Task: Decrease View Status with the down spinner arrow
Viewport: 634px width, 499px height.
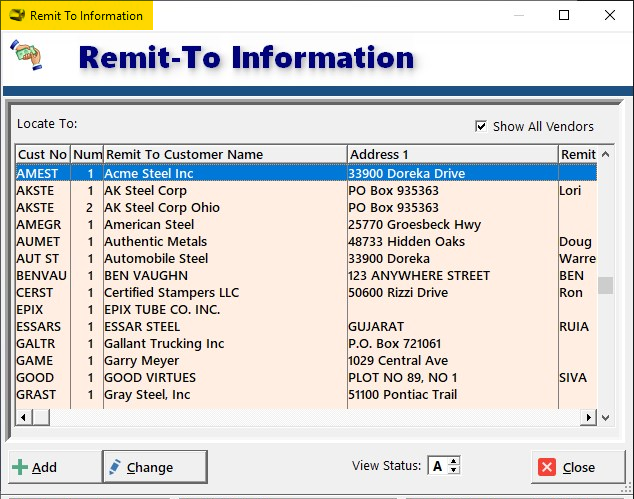Action: coord(454,470)
